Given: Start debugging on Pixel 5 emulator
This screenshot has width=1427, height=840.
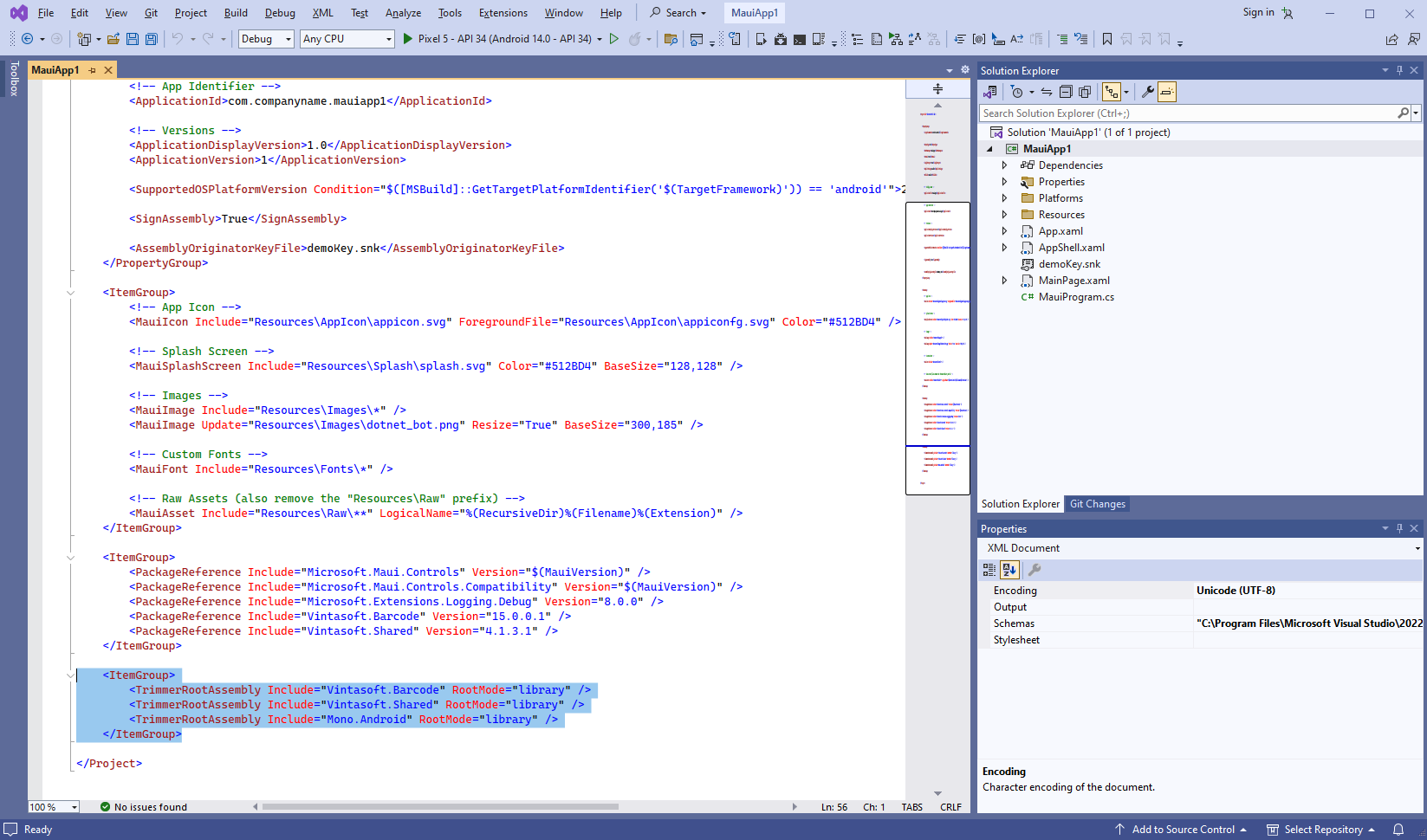Looking at the screenshot, I should [496, 39].
